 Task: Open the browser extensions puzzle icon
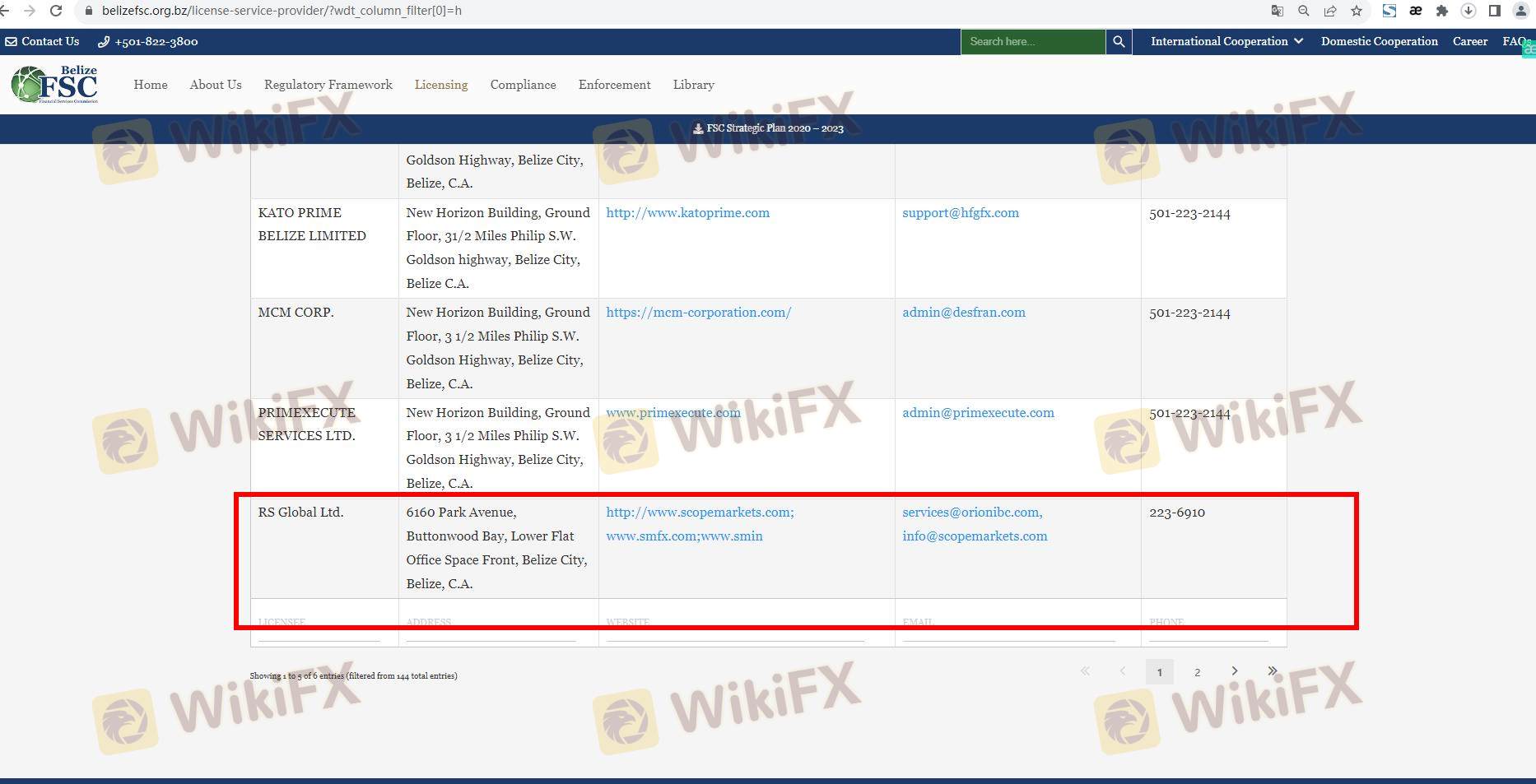1441,11
